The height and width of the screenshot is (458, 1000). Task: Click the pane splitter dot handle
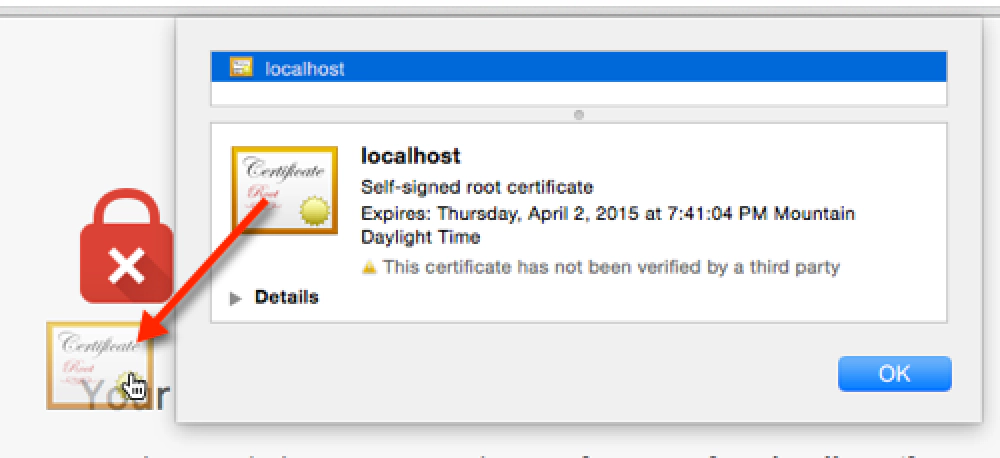coord(578,115)
